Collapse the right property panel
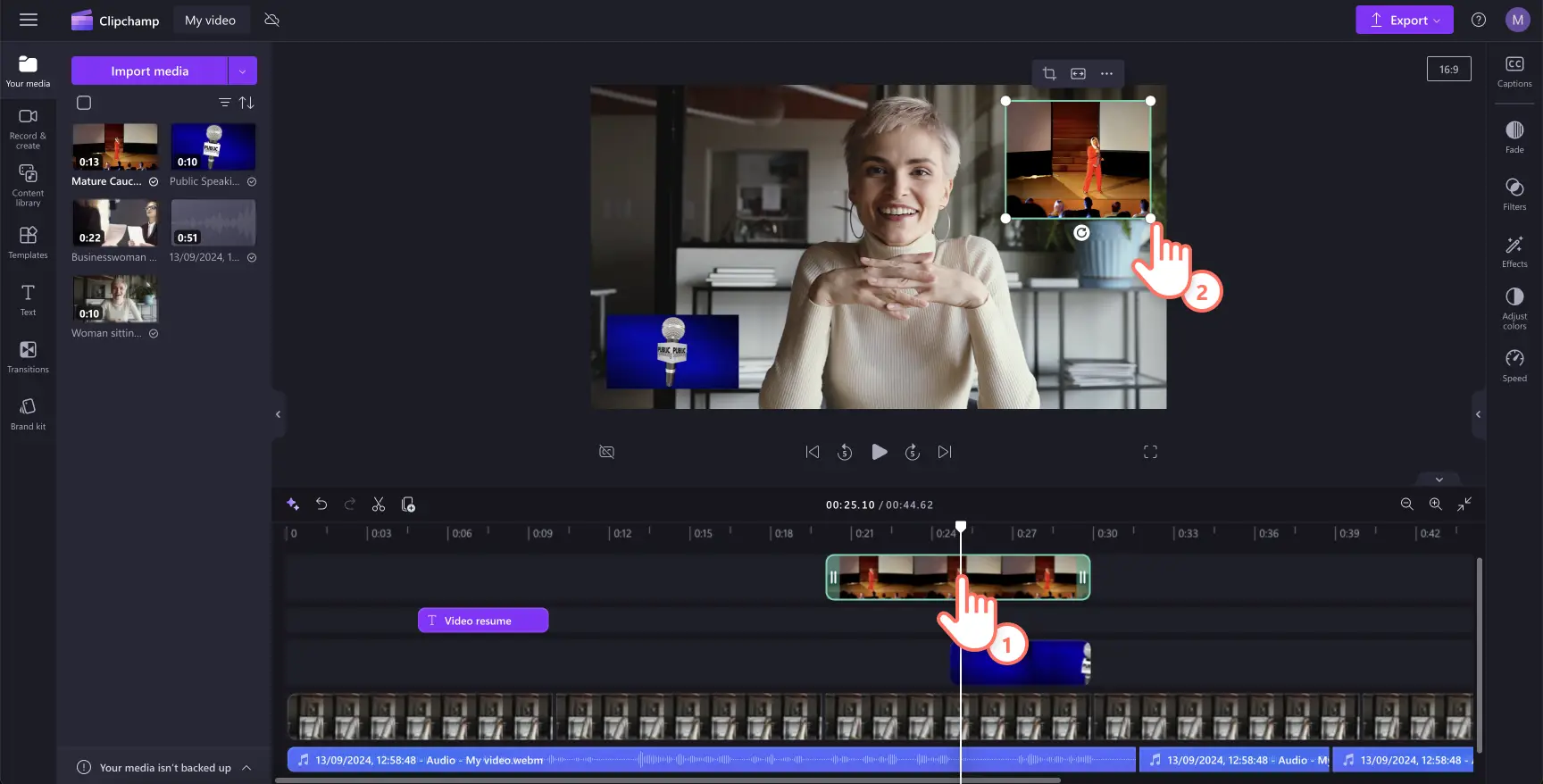1543x784 pixels. click(x=1478, y=414)
